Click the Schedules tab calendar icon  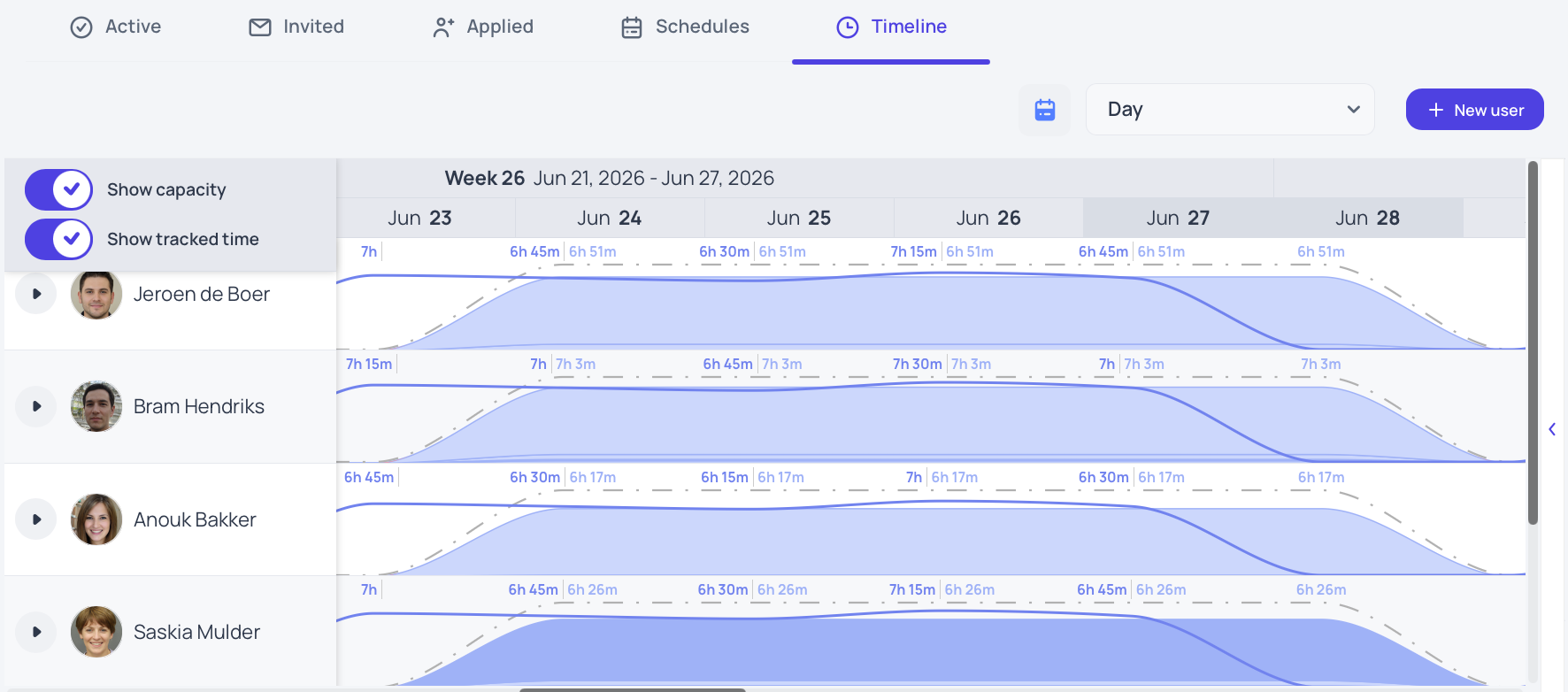pyautogui.click(x=632, y=27)
